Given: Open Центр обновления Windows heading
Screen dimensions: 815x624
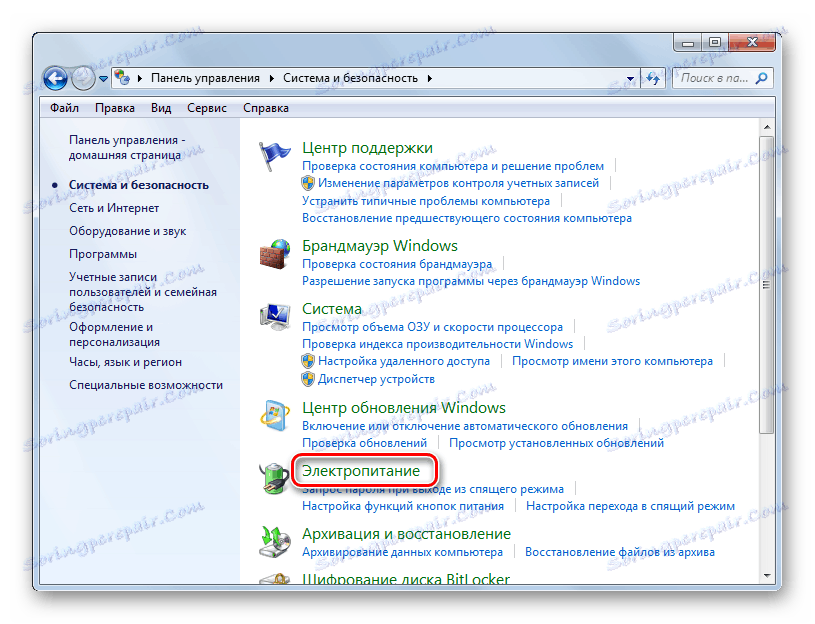Looking at the screenshot, I should click(404, 408).
